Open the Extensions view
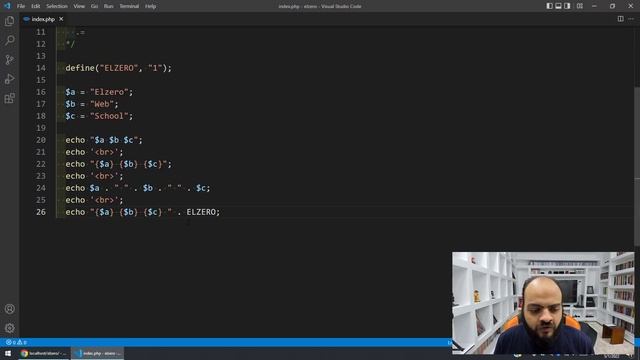 coord(9,98)
